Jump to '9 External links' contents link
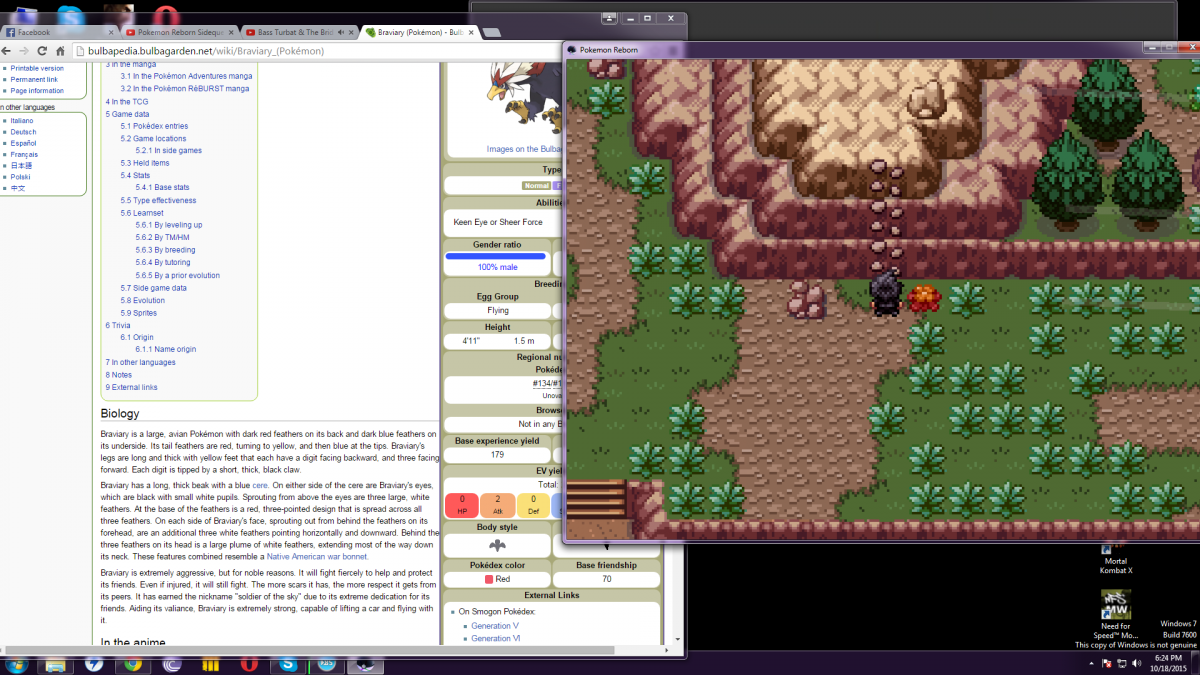The height and width of the screenshot is (675, 1200). coord(131,387)
